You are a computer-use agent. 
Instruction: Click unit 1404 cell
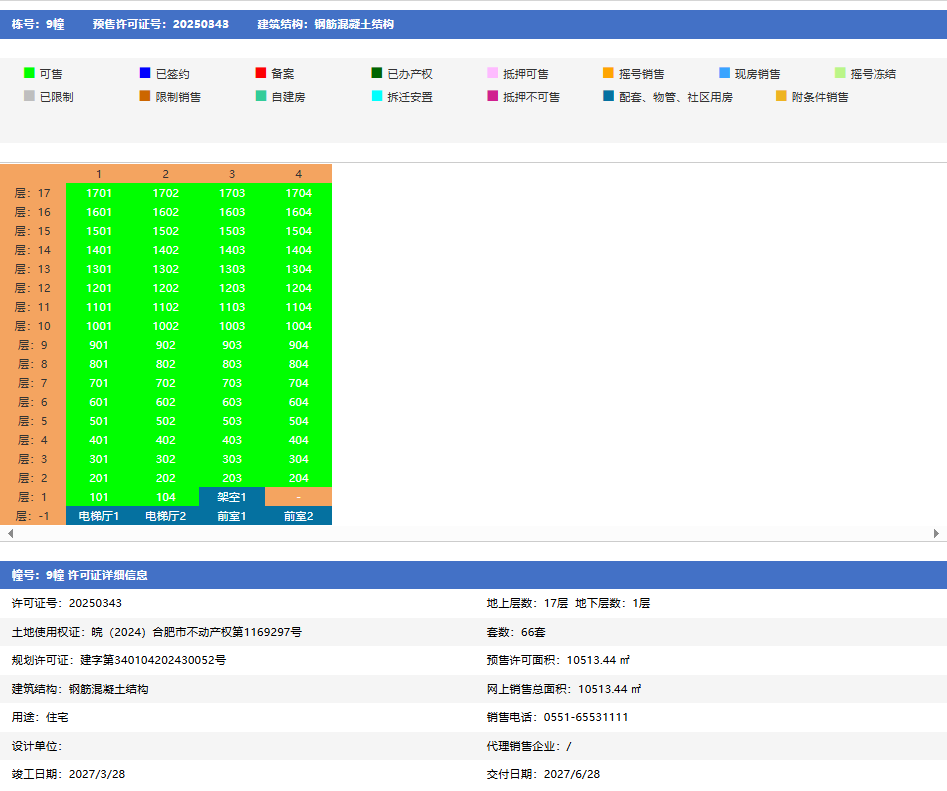[x=298, y=250]
